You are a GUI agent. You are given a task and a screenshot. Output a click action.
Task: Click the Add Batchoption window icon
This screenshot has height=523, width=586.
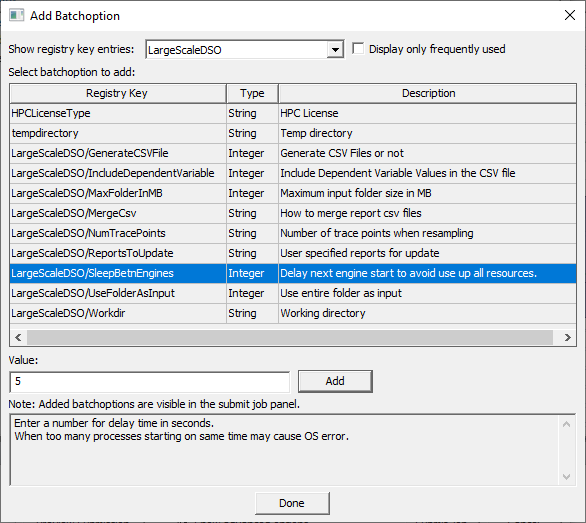(16, 15)
